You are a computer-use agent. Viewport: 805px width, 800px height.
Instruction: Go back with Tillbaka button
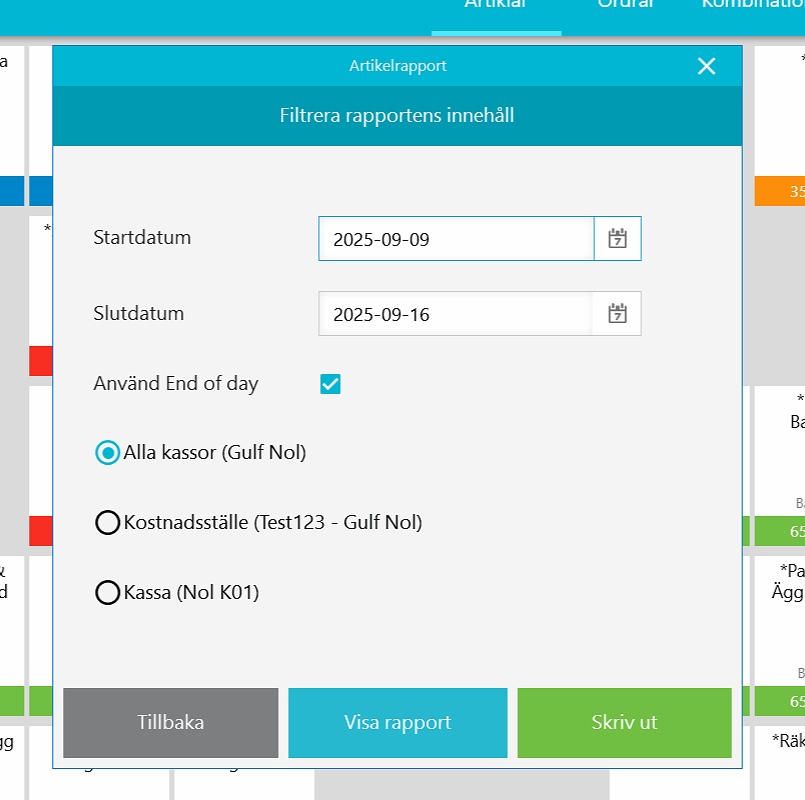coord(170,722)
